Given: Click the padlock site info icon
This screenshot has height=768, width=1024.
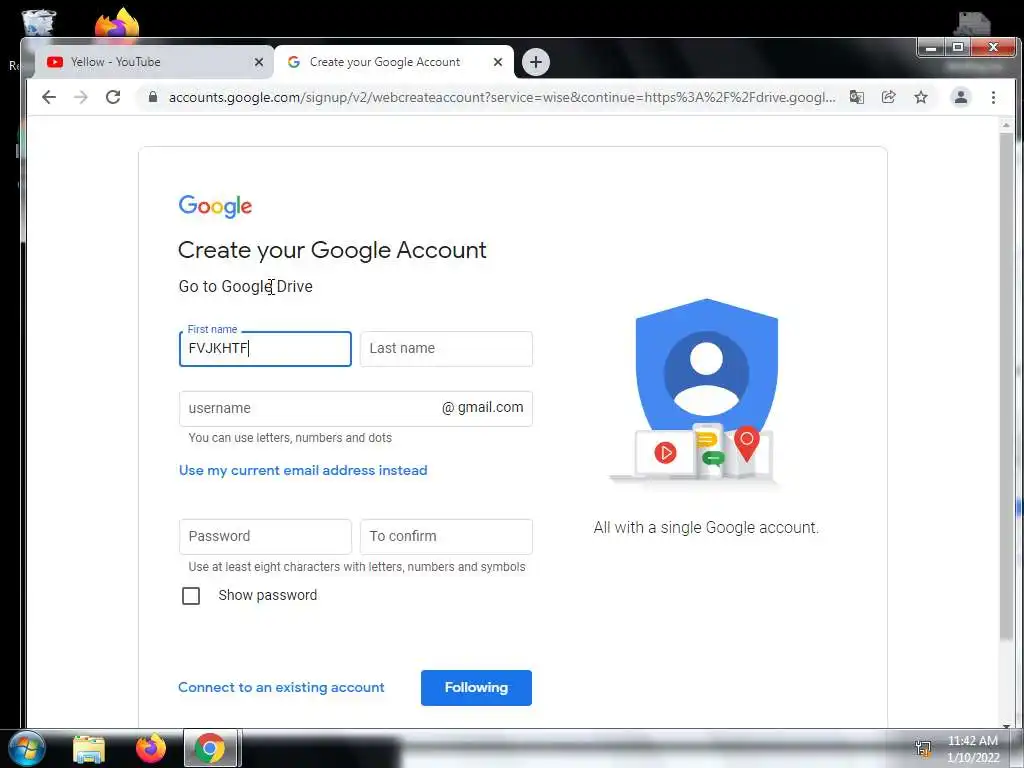Looking at the screenshot, I should (x=153, y=97).
